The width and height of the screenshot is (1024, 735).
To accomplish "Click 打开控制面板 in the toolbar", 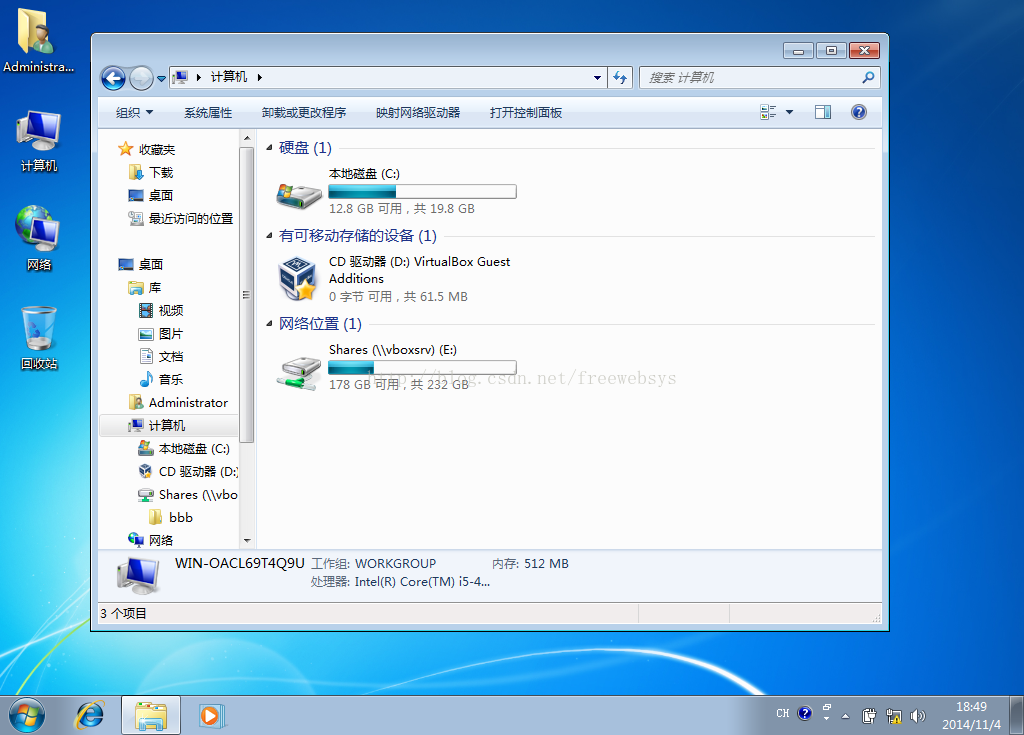I will point(526,112).
